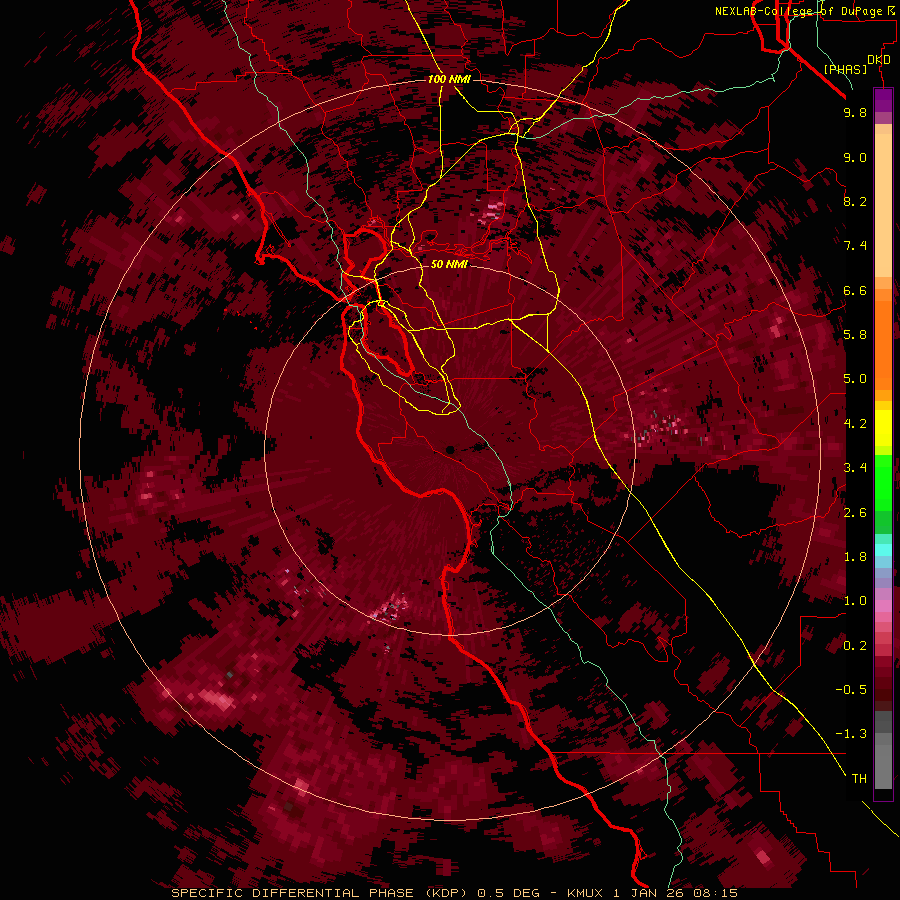900x900 pixels.
Task: Click the 2.6 scale label
Action: point(855,513)
